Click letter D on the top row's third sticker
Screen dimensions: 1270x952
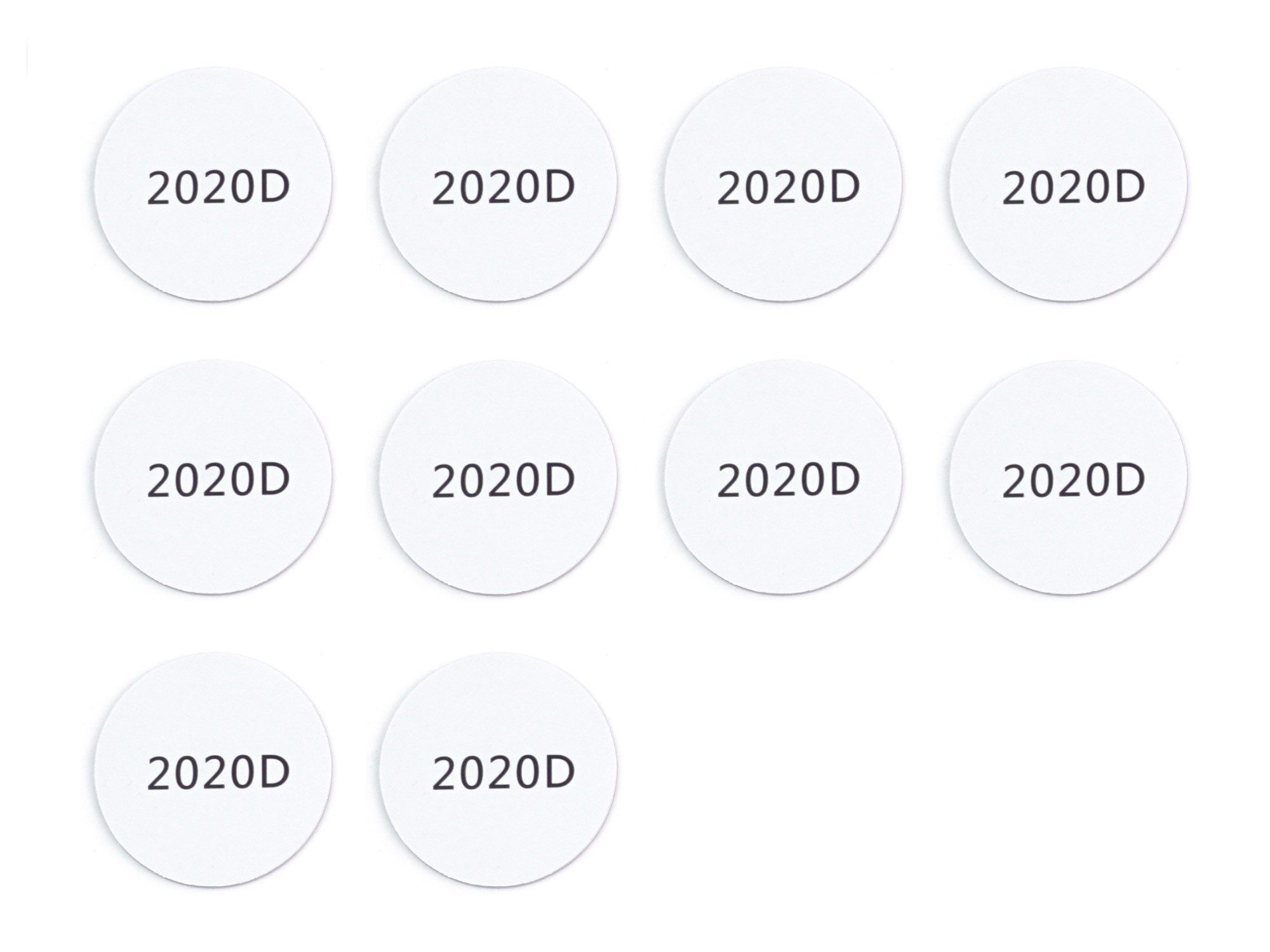pos(845,187)
